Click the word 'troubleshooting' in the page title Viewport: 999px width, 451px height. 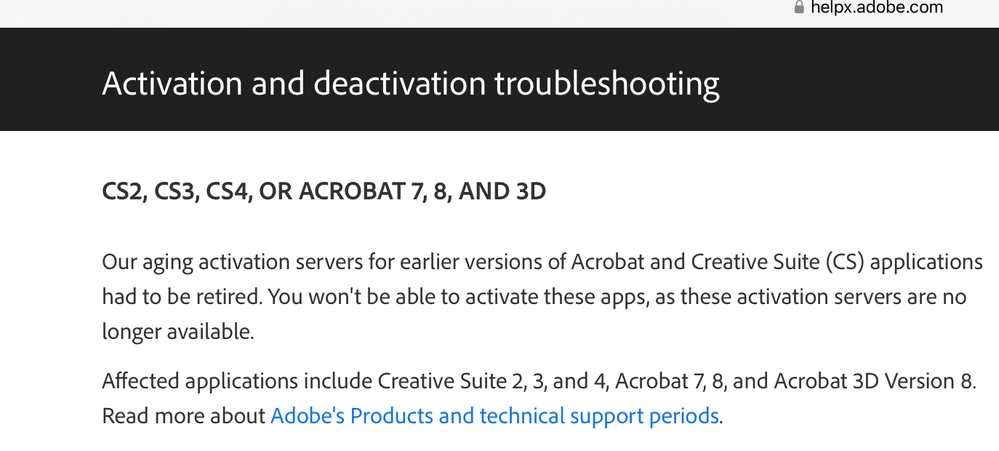click(x=607, y=84)
